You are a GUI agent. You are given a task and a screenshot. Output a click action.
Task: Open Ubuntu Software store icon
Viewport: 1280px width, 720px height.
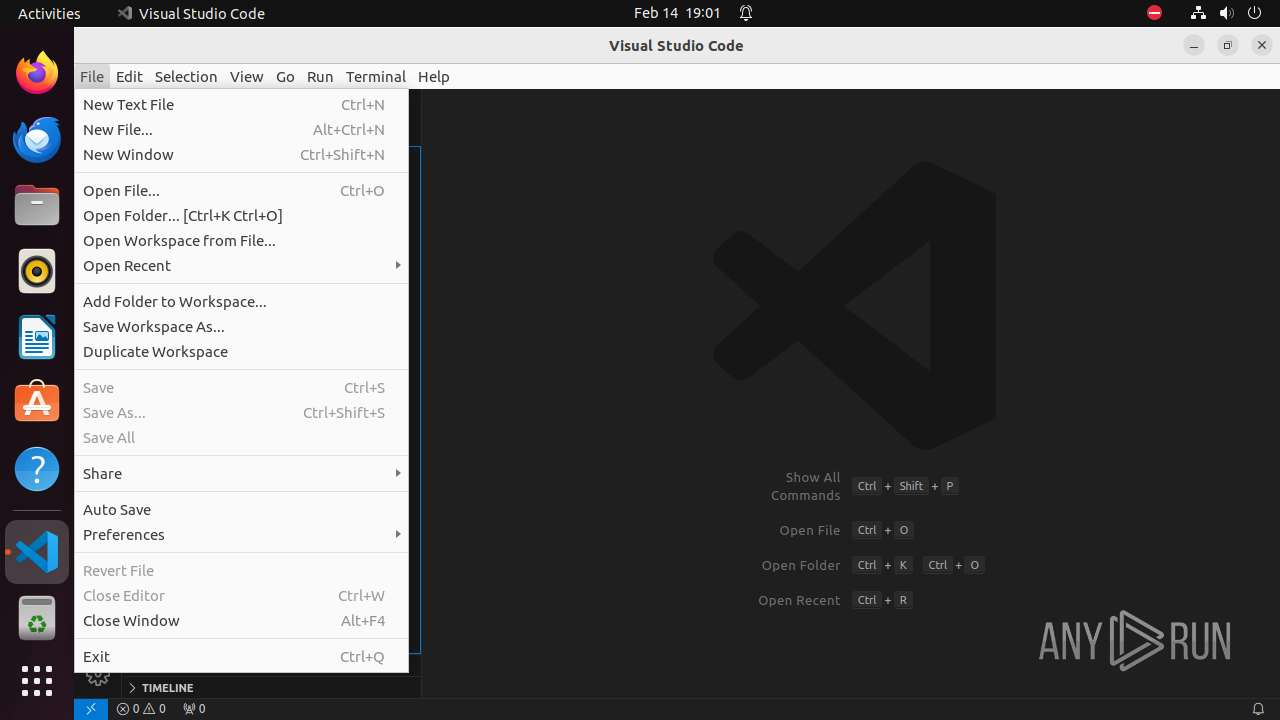37,402
